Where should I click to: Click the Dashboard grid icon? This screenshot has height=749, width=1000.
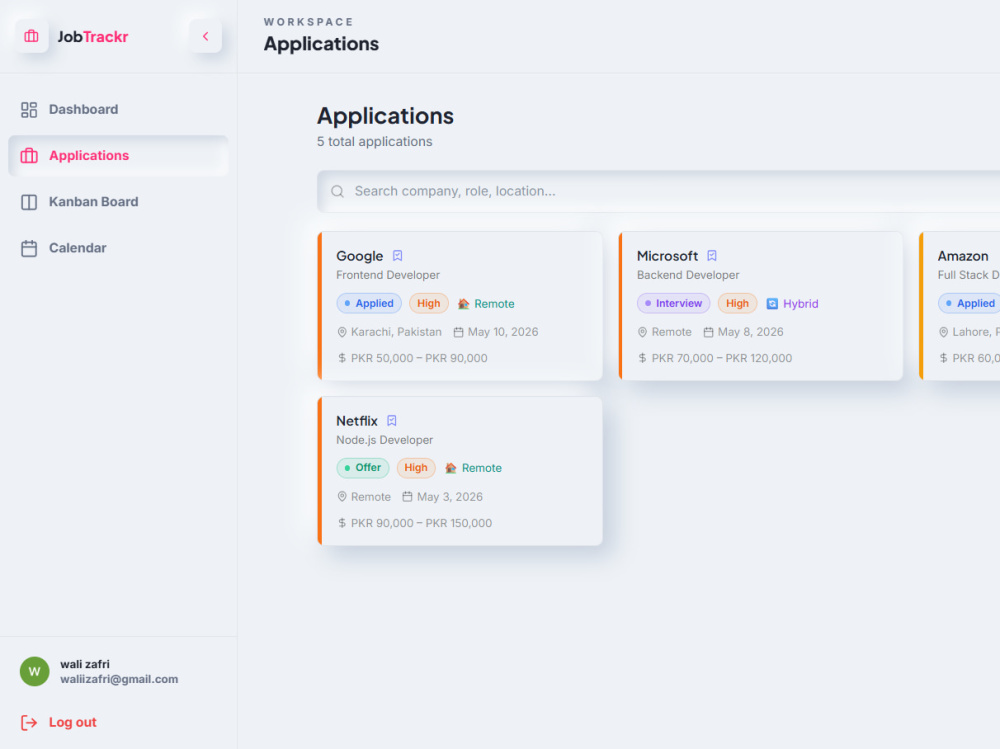point(29,110)
